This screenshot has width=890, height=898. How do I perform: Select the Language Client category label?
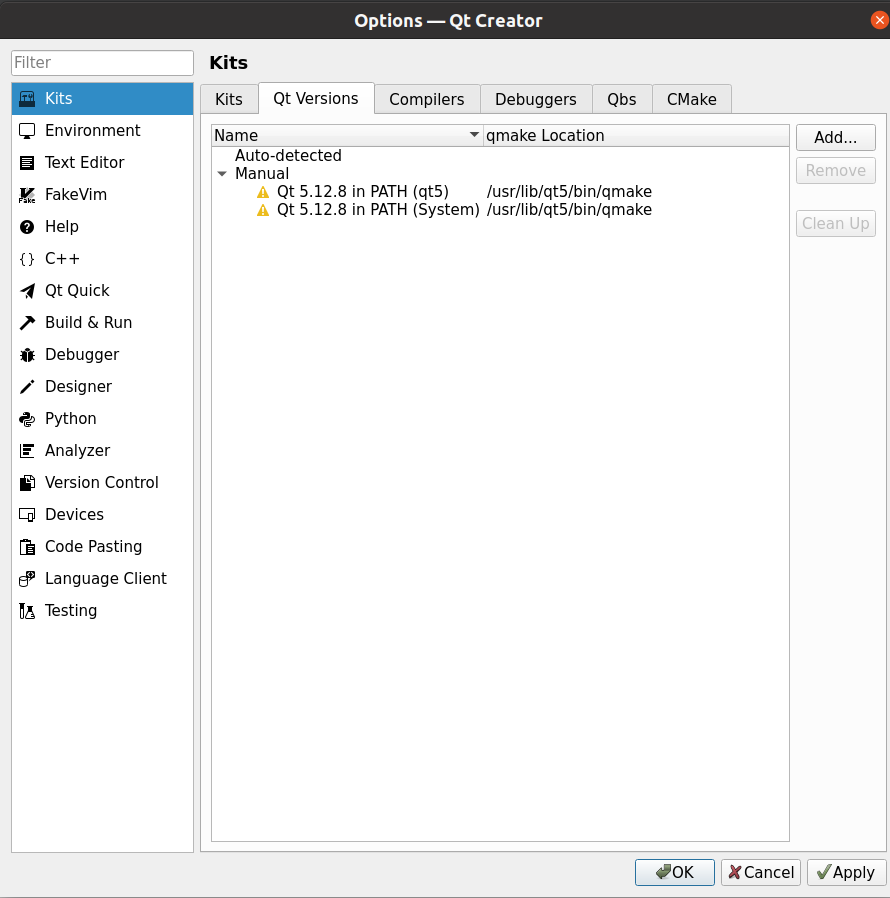[105, 579]
